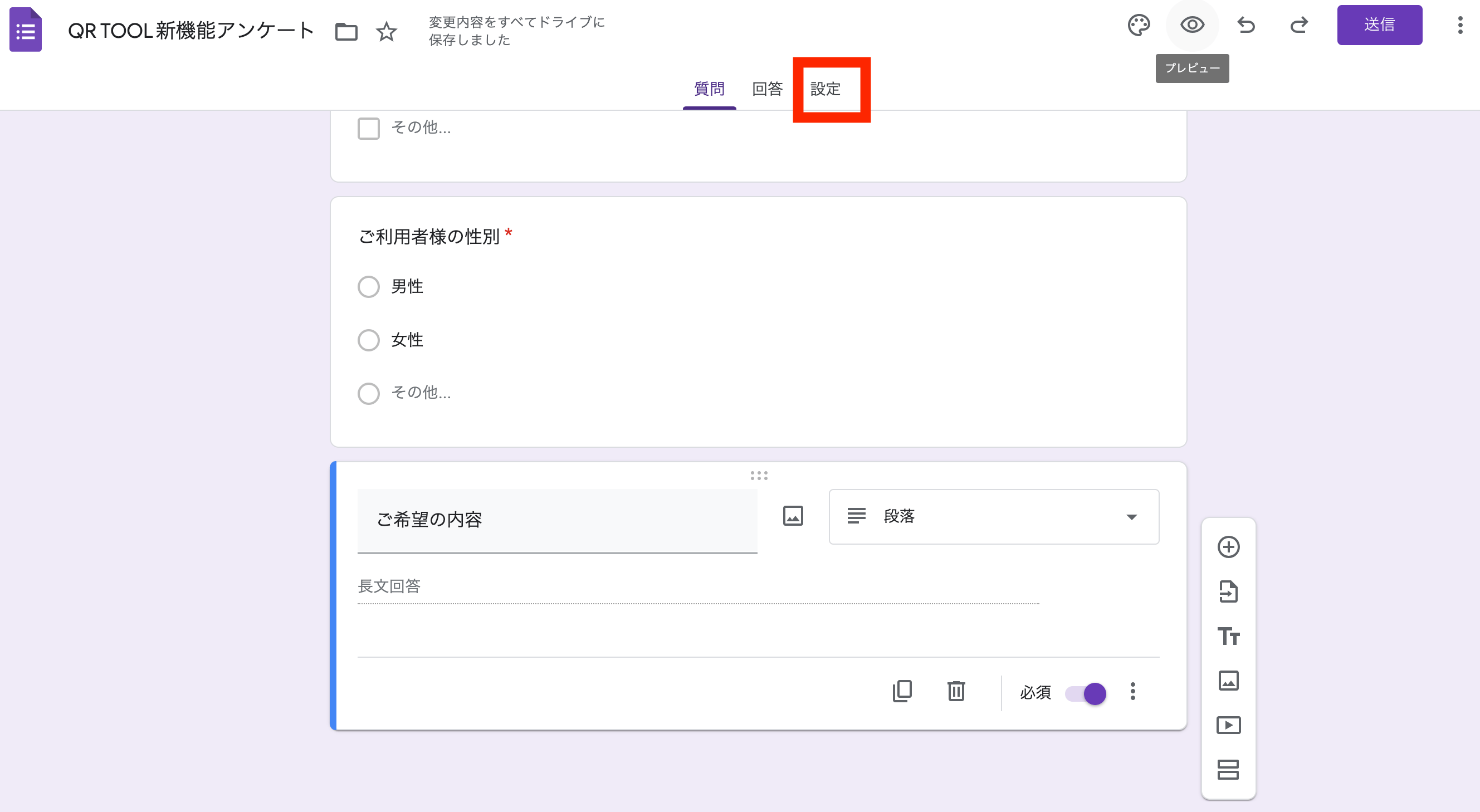Select the 男性 radio option
This screenshot has width=1480, height=812.
[x=369, y=286]
